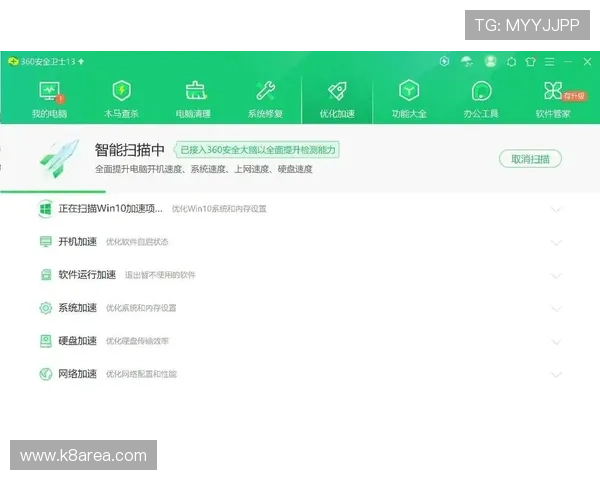
Task: Click the globe icon beside 网络加速
Action: click(x=46, y=374)
